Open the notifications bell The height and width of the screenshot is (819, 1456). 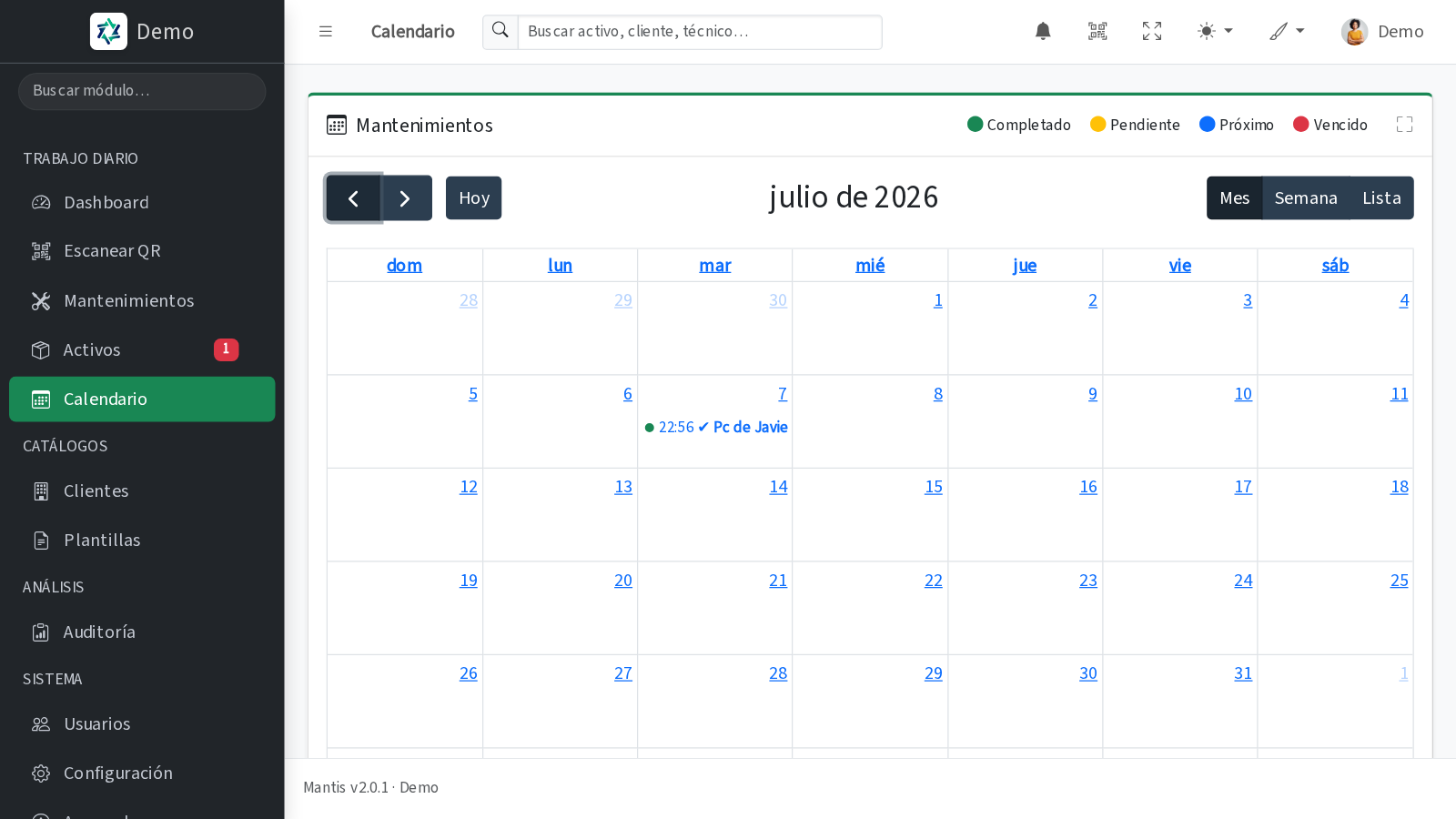pyautogui.click(x=1043, y=31)
